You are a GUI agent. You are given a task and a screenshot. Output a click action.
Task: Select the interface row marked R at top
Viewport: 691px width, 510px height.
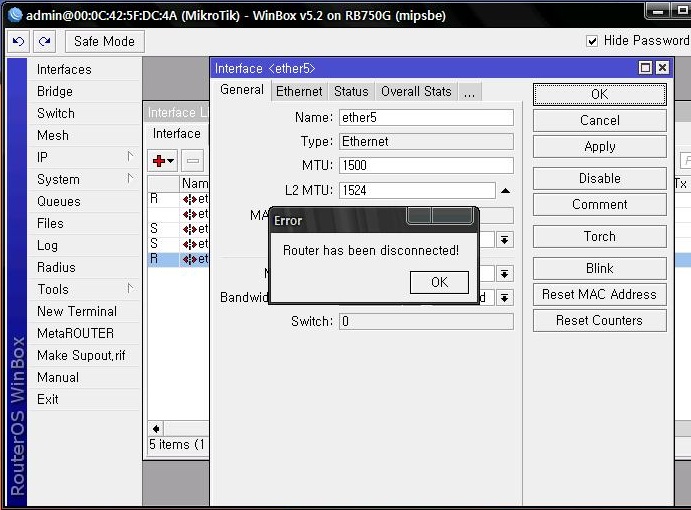pyautogui.click(x=178, y=199)
